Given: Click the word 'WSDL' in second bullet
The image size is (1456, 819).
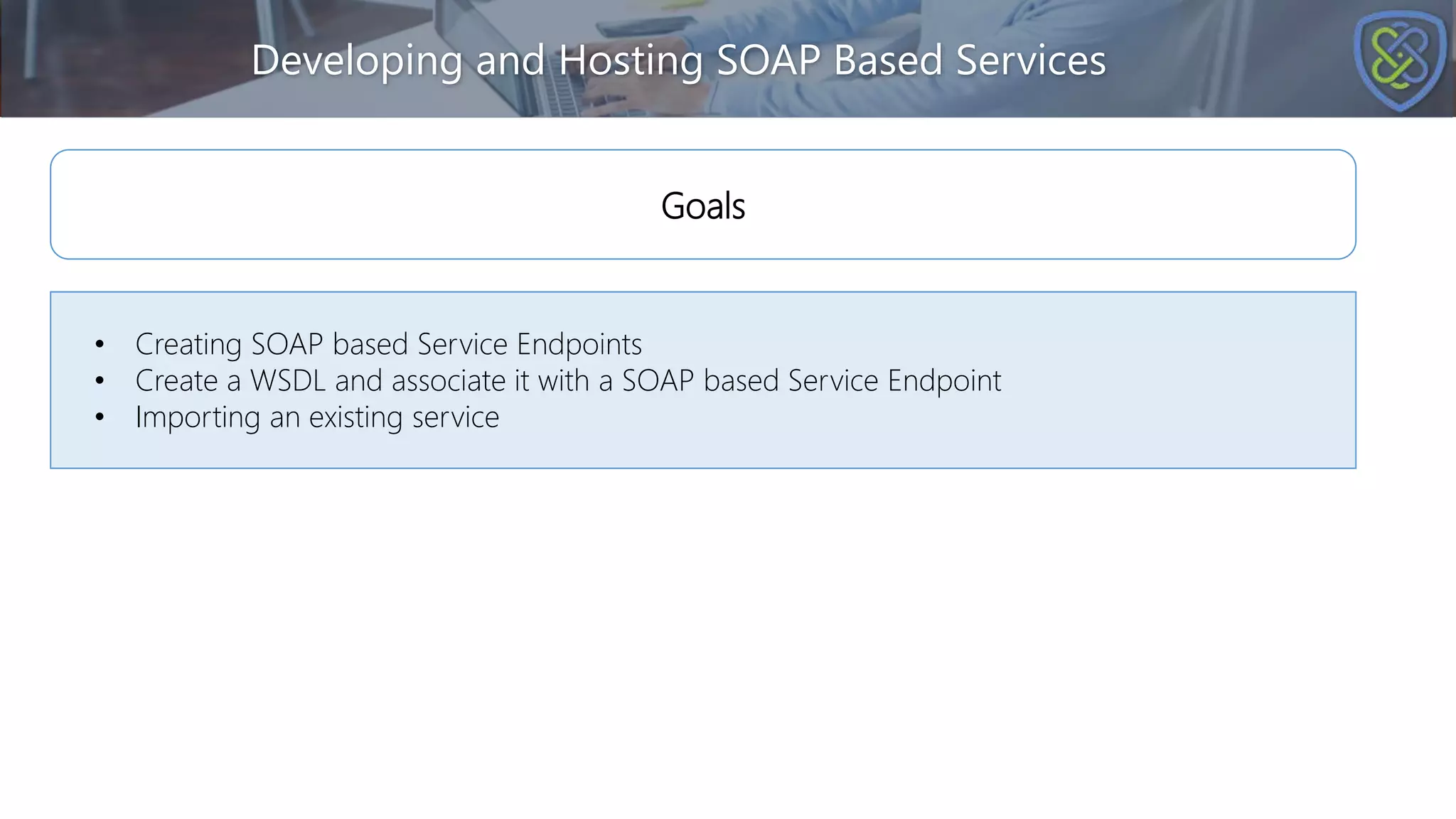Looking at the screenshot, I should 287,381.
